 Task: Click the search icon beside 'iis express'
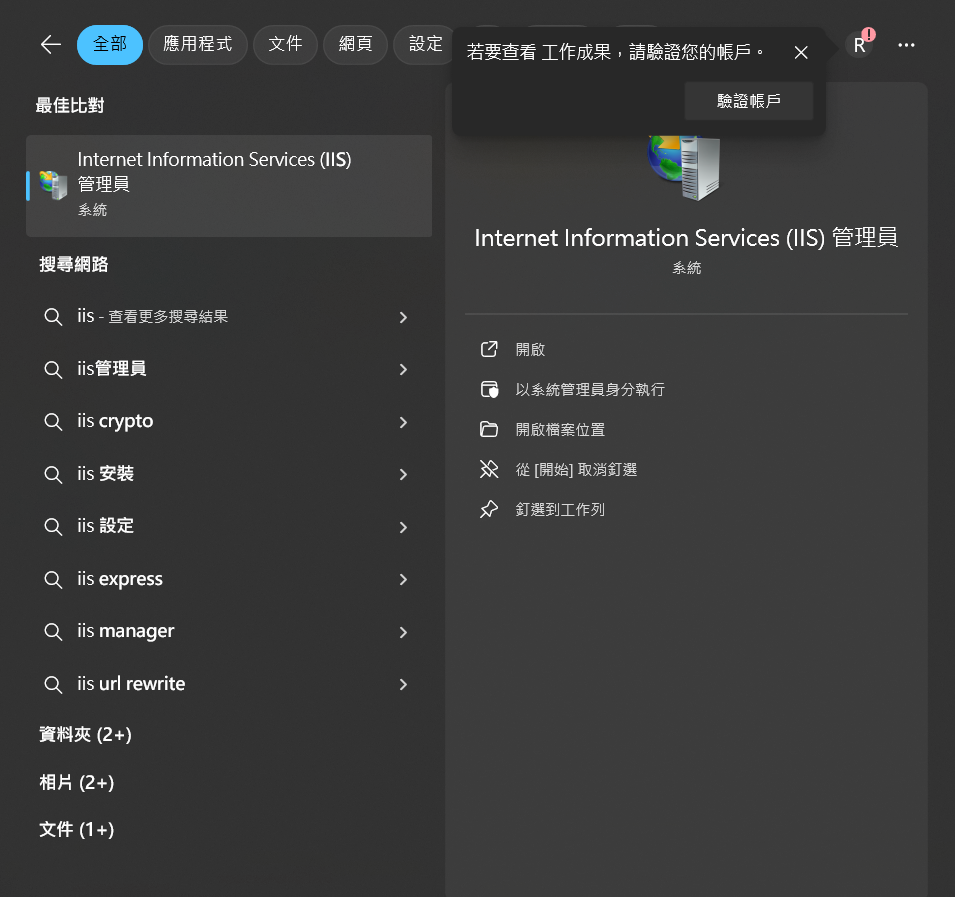tap(53, 580)
